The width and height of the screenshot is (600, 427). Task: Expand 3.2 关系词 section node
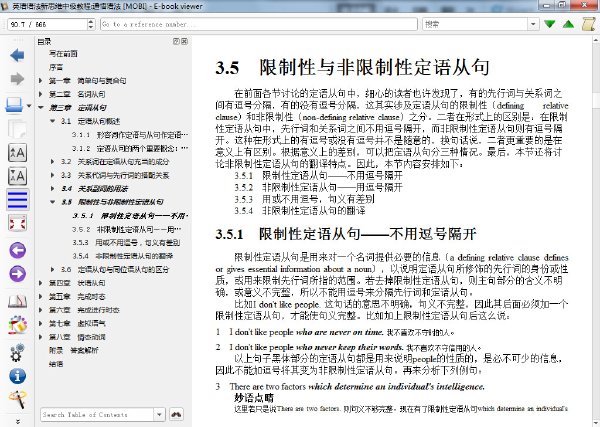[53, 162]
